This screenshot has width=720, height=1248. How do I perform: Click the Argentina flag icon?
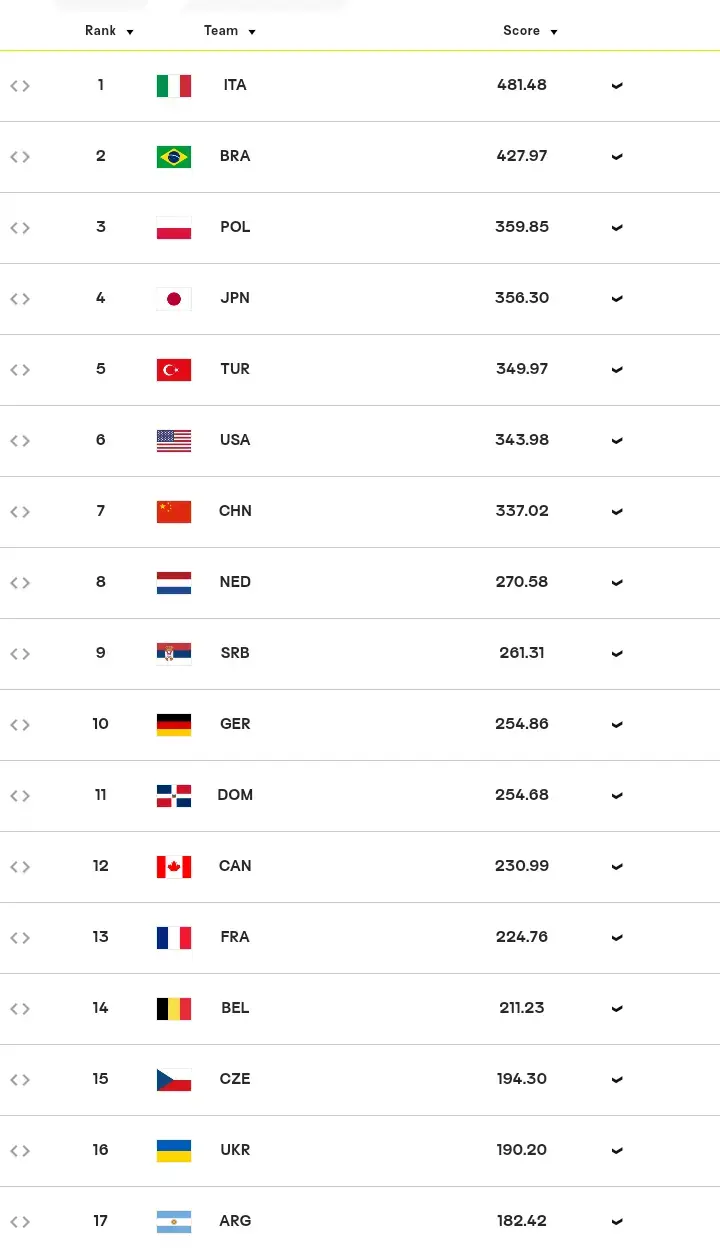[174, 1222]
